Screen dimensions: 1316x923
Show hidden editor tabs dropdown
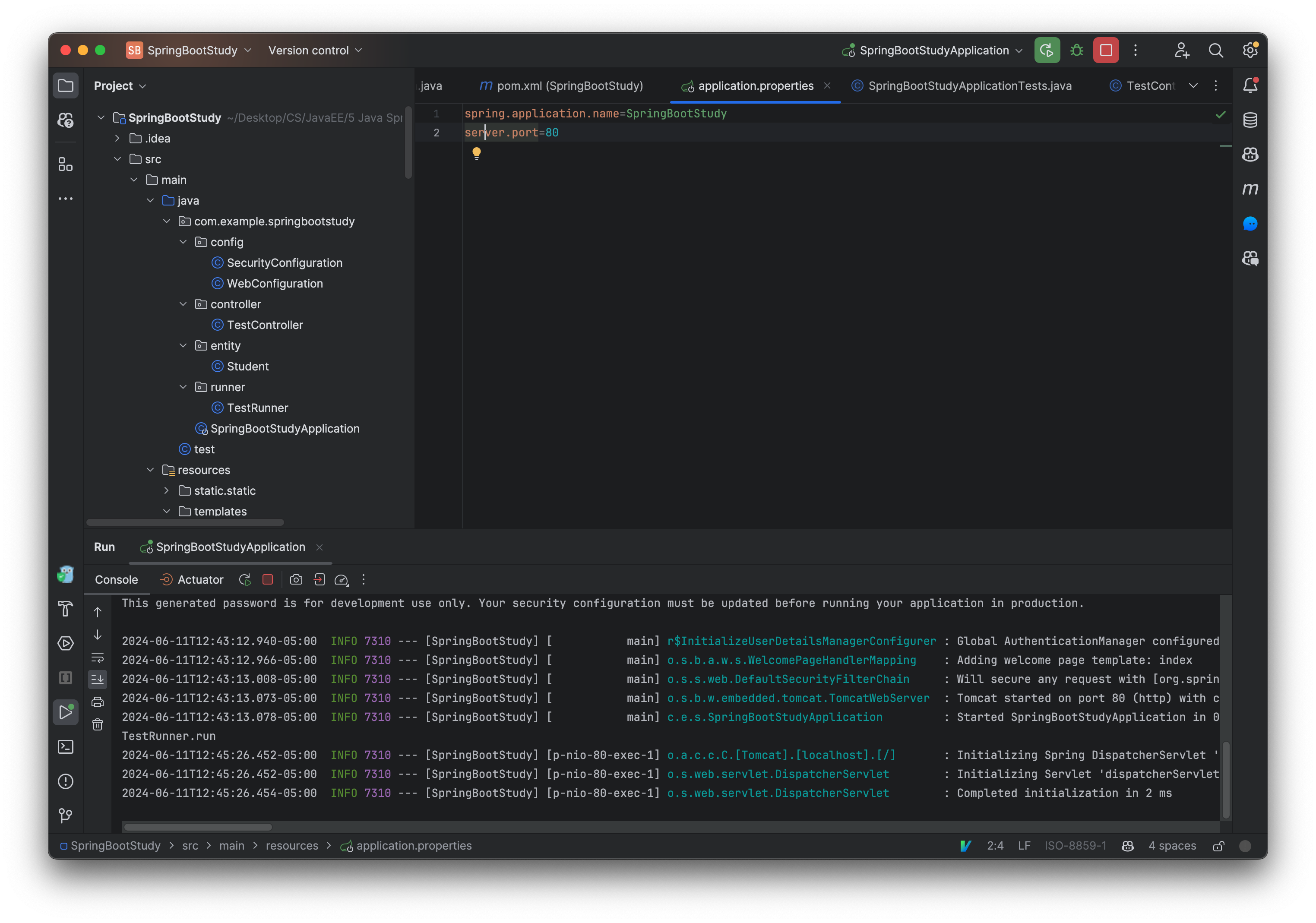point(1193,86)
